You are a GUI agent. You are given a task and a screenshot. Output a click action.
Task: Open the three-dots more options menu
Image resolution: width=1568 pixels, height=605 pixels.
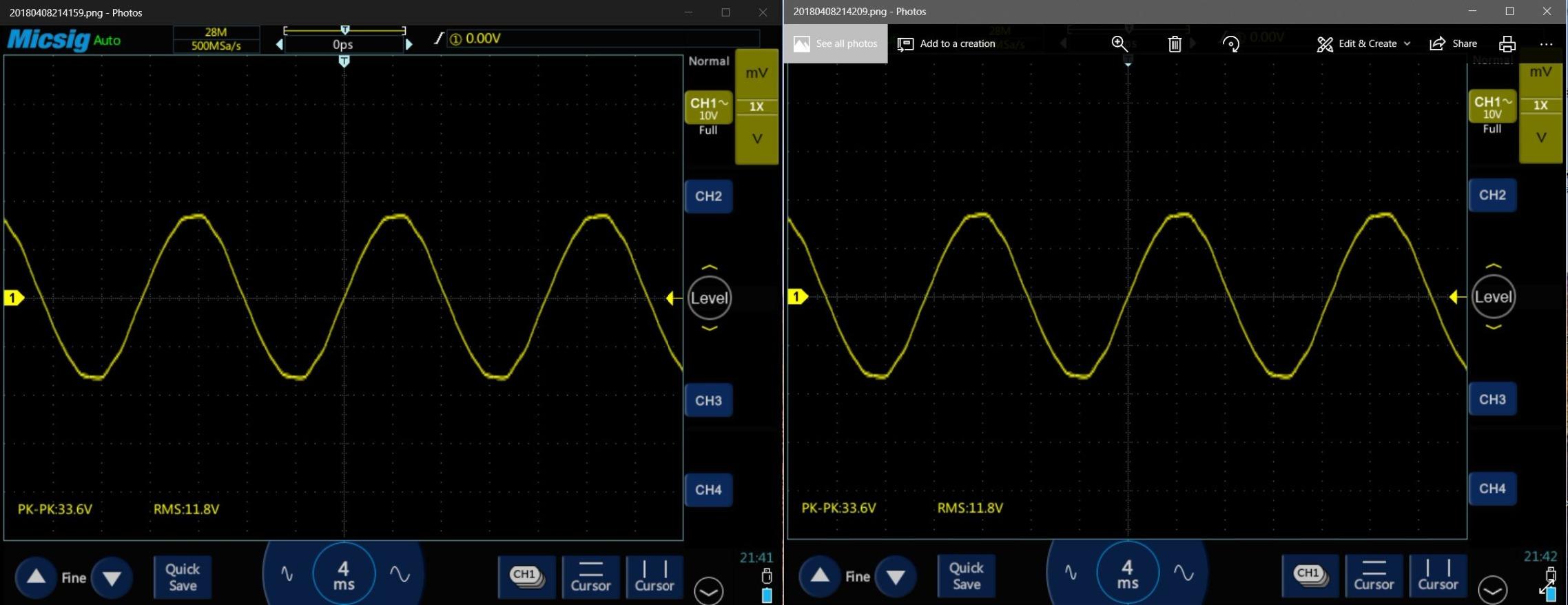(x=1546, y=44)
